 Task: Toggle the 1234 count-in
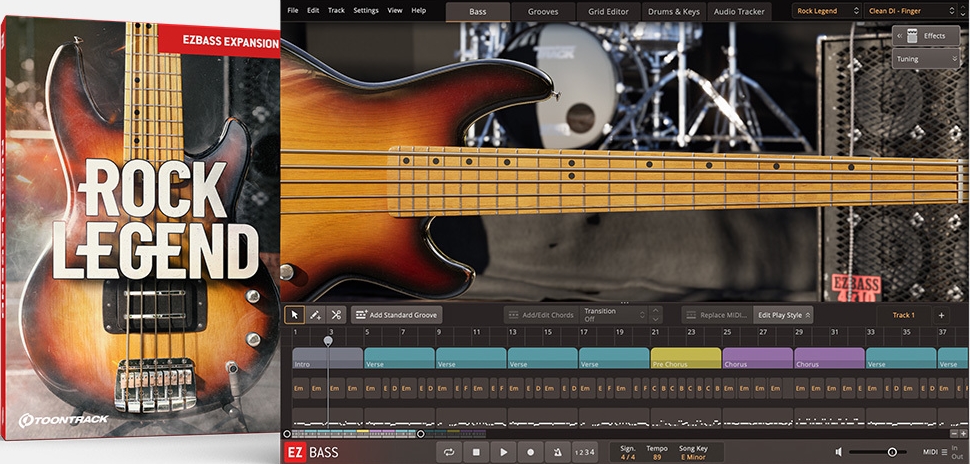(585, 452)
